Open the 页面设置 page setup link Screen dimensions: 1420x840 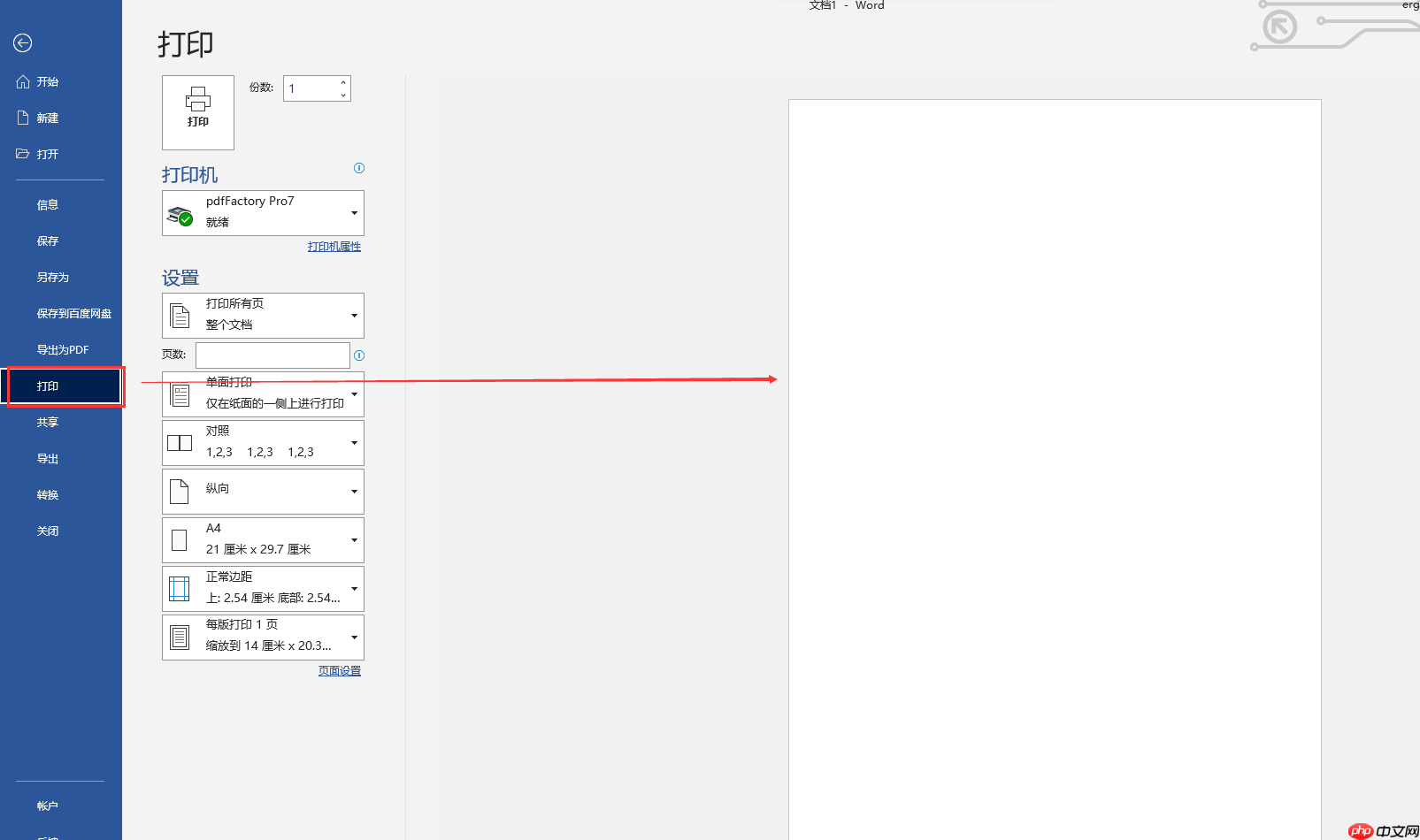click(340, 671)
